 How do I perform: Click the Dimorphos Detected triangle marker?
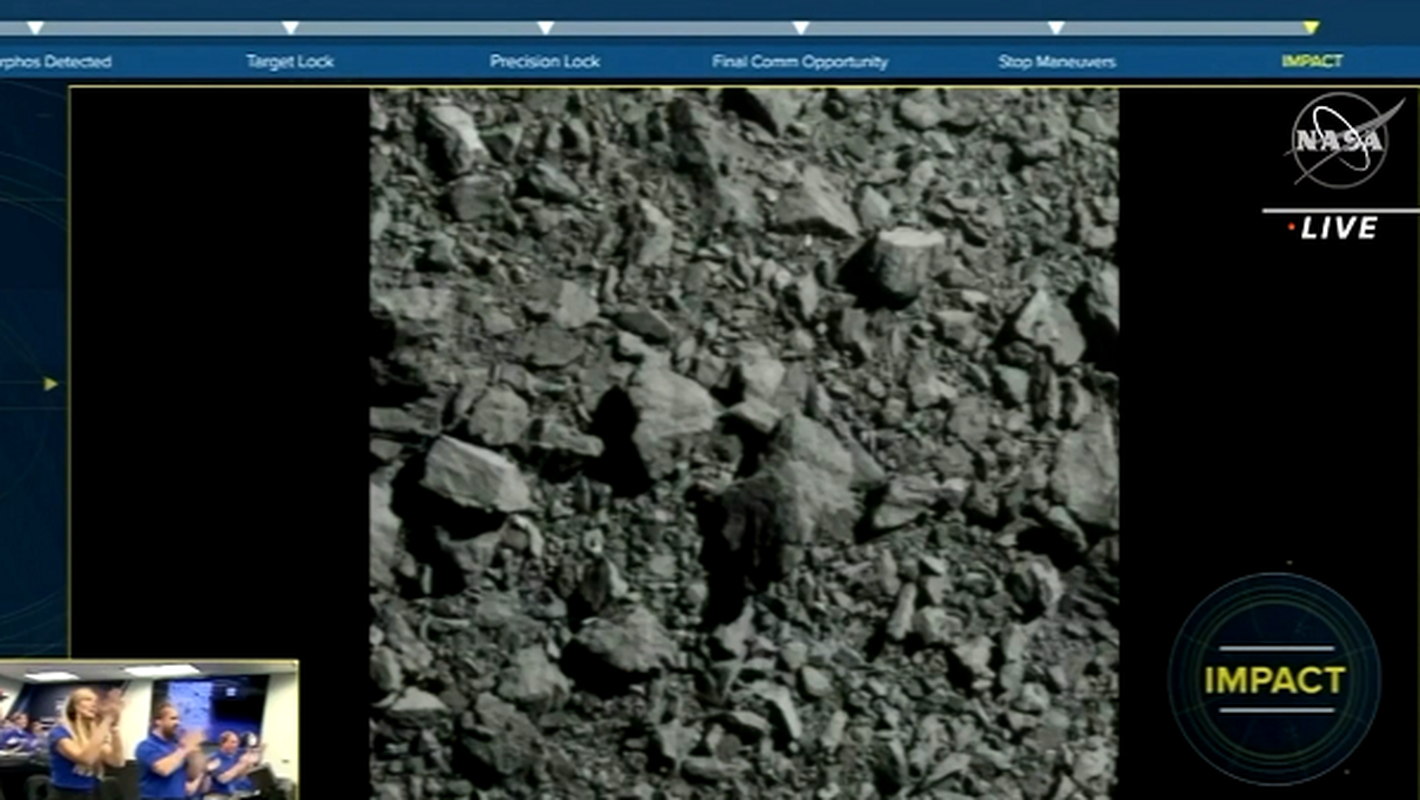35,27
